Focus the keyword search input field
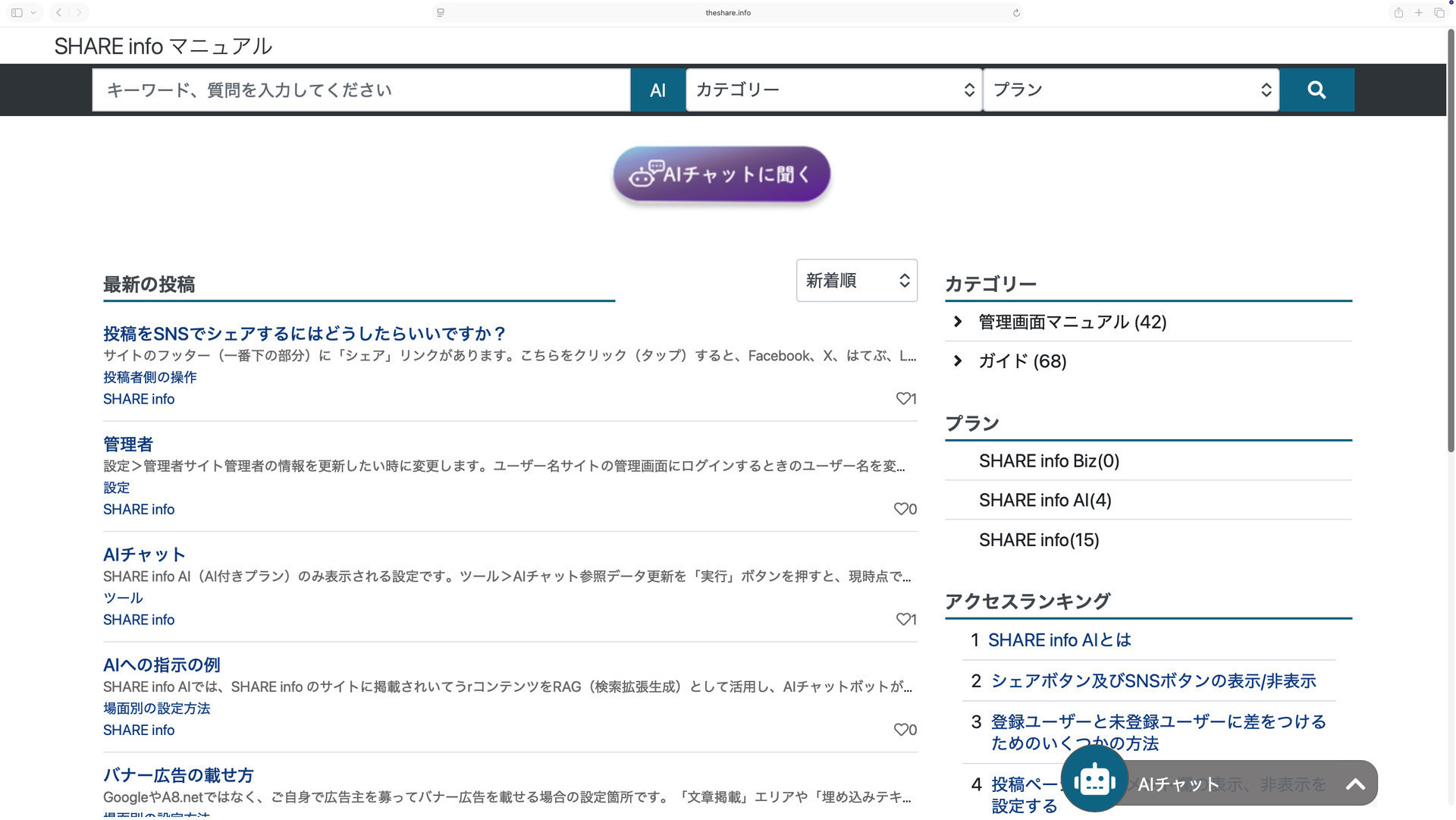 [361, 90]
